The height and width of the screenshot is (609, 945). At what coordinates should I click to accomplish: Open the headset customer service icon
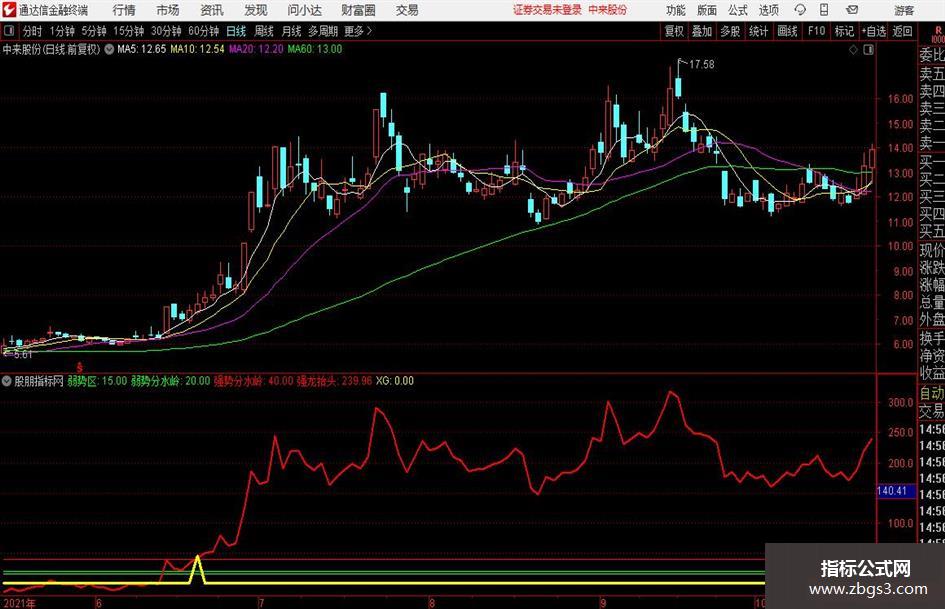(x=800, y=10)
